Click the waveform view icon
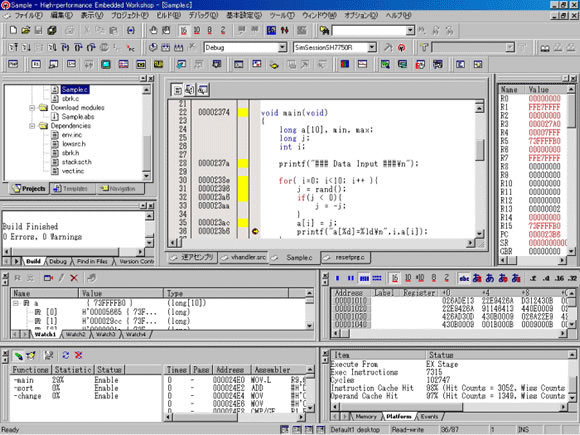Viewport: 580px width, 435px height. (x=362, y=64)
